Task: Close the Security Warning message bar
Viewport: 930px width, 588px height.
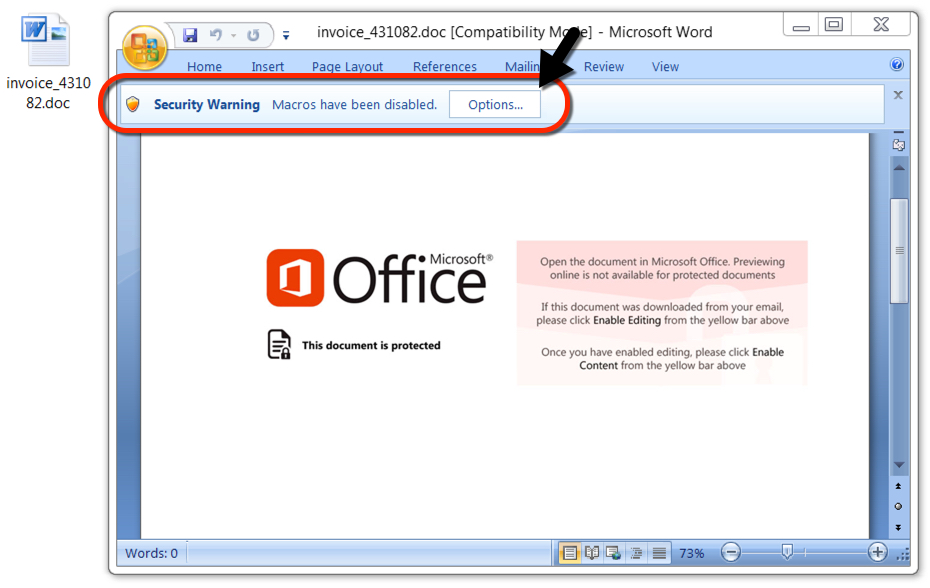Action: (x=898, y=95)
